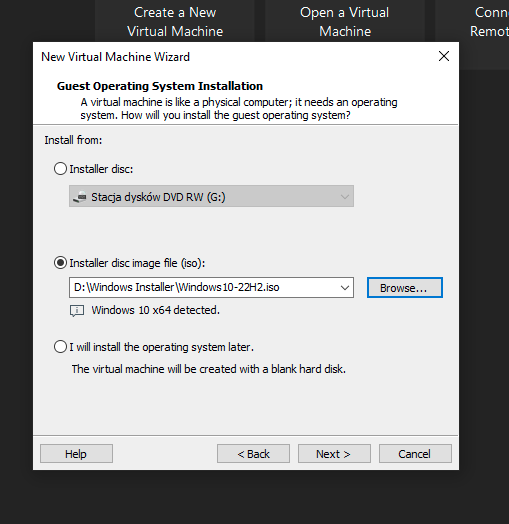Go back with the < Back button
This screenshot has width=509, height=524.
point(253,453)
